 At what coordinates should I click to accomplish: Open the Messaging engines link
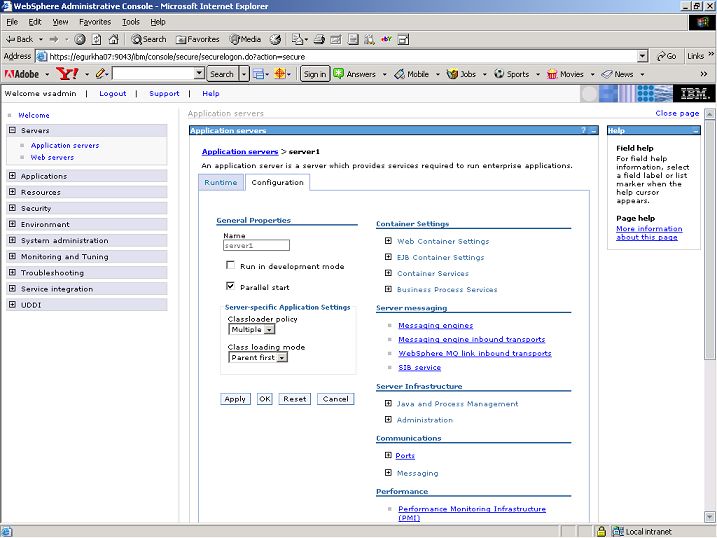pos(435,325)
